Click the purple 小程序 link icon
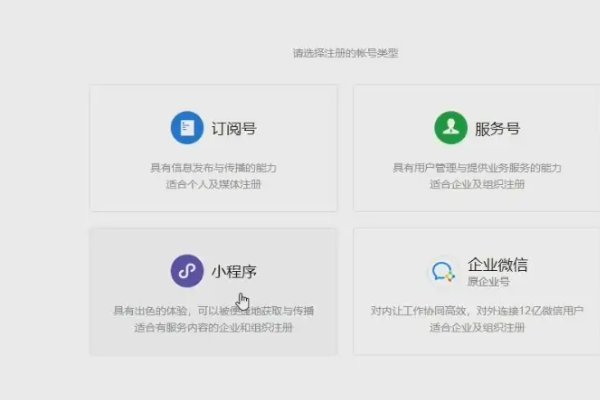Viewport: 600px width, 400px height. [187, 271]
